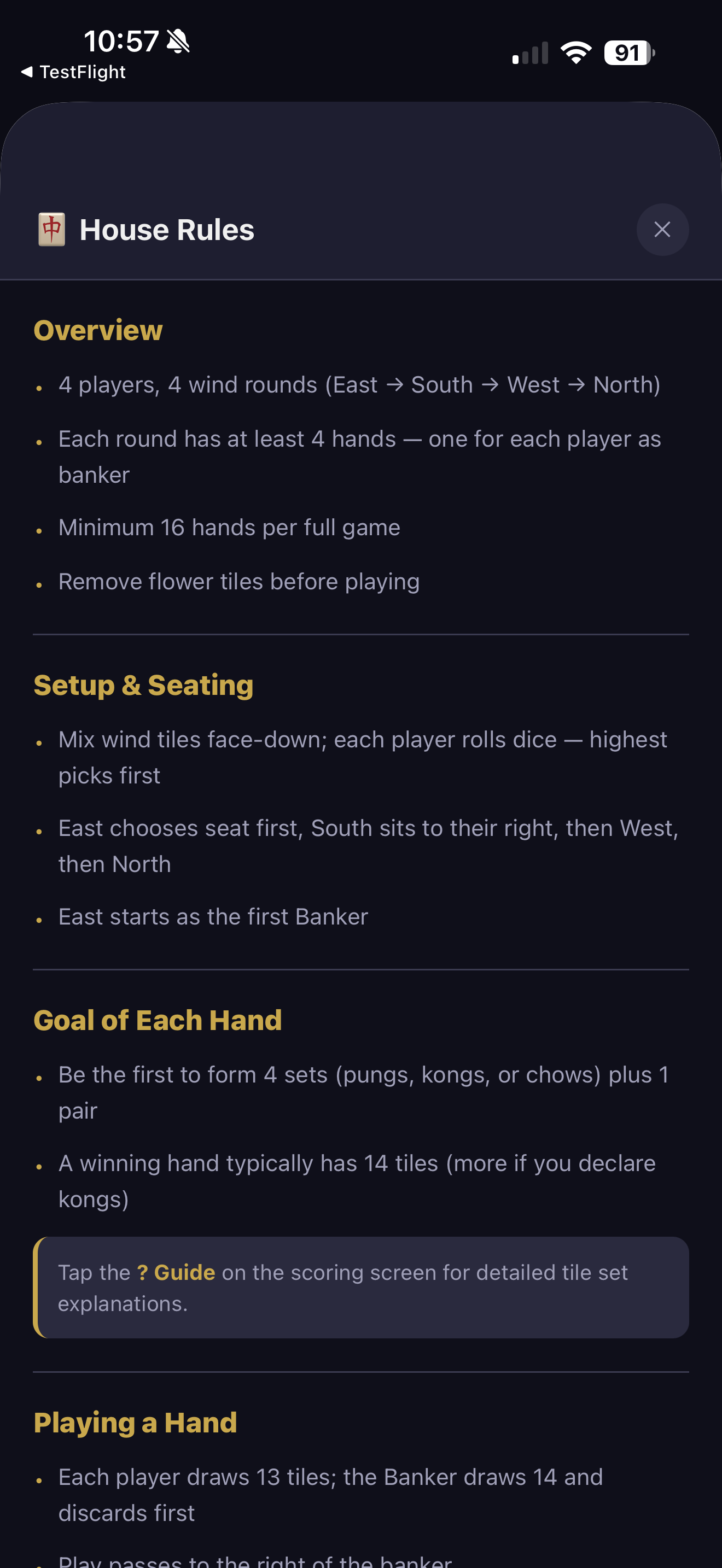Image resolution: width=722 pixels, height=1568 pixels.
Task: Tap the scoring screen tip callout box
Action: [x=361, y=1288]
